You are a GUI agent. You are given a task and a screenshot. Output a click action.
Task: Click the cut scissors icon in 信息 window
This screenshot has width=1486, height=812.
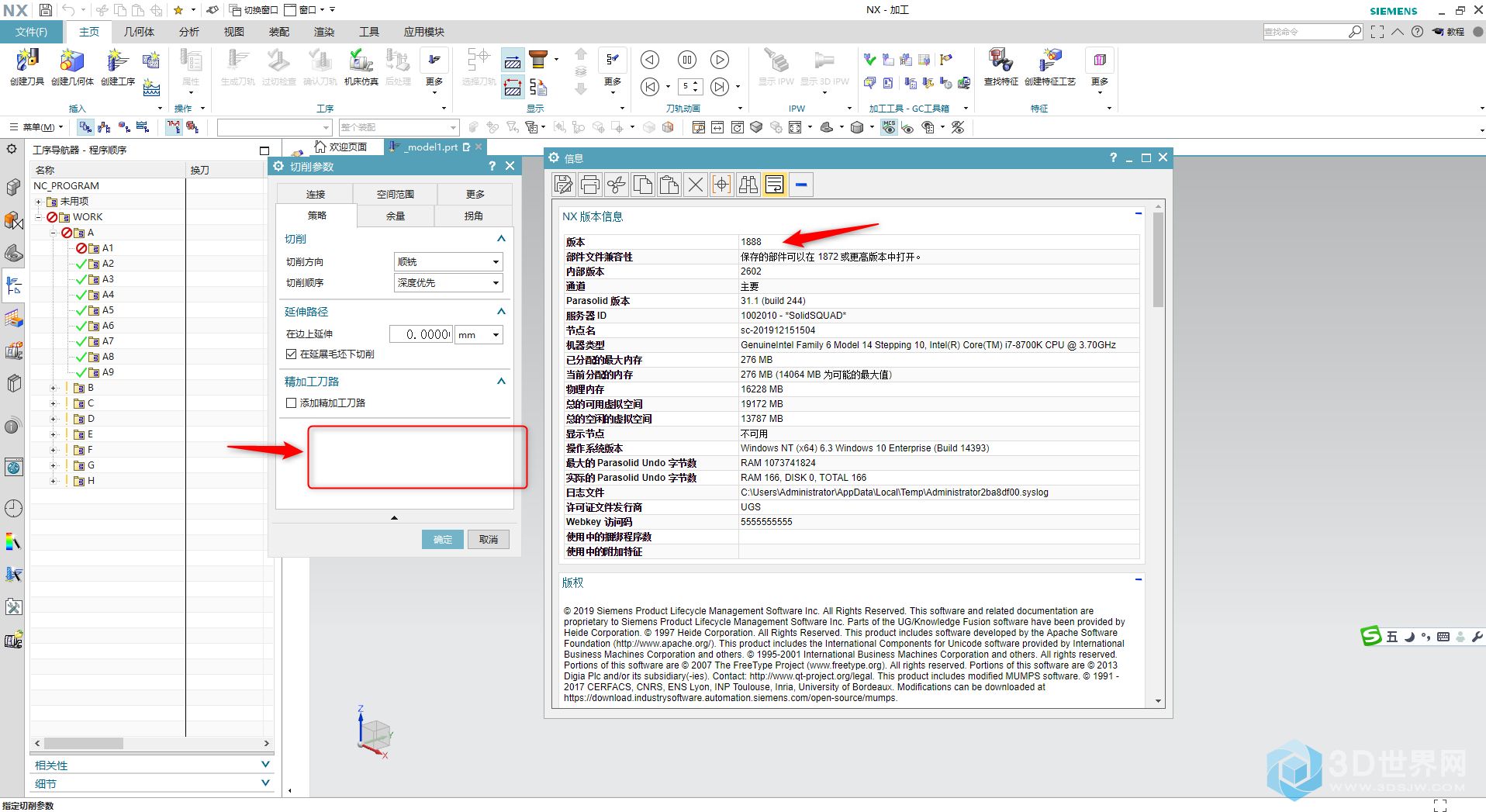click(617, 185)
